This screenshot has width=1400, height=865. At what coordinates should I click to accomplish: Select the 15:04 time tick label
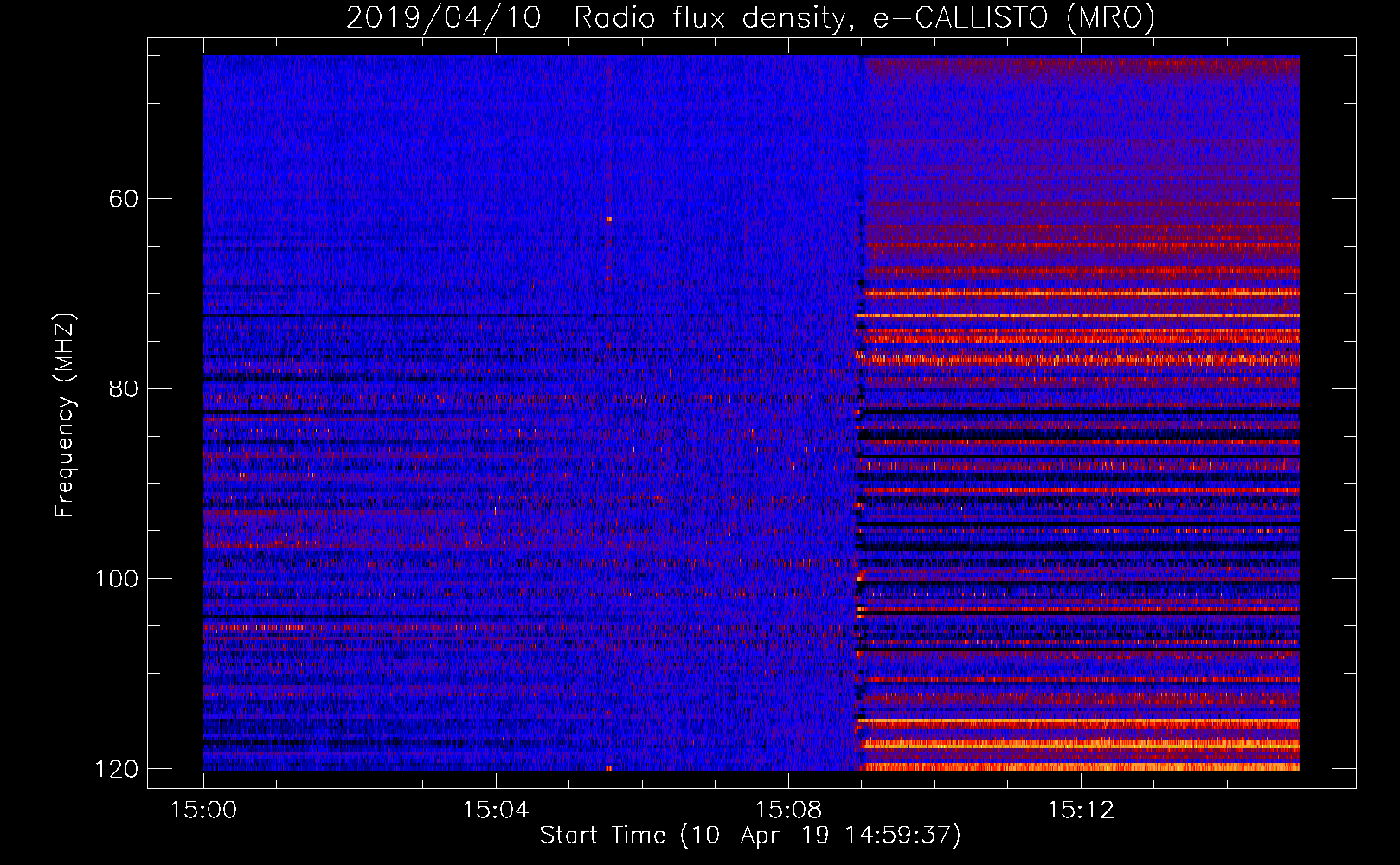point(495,811)
